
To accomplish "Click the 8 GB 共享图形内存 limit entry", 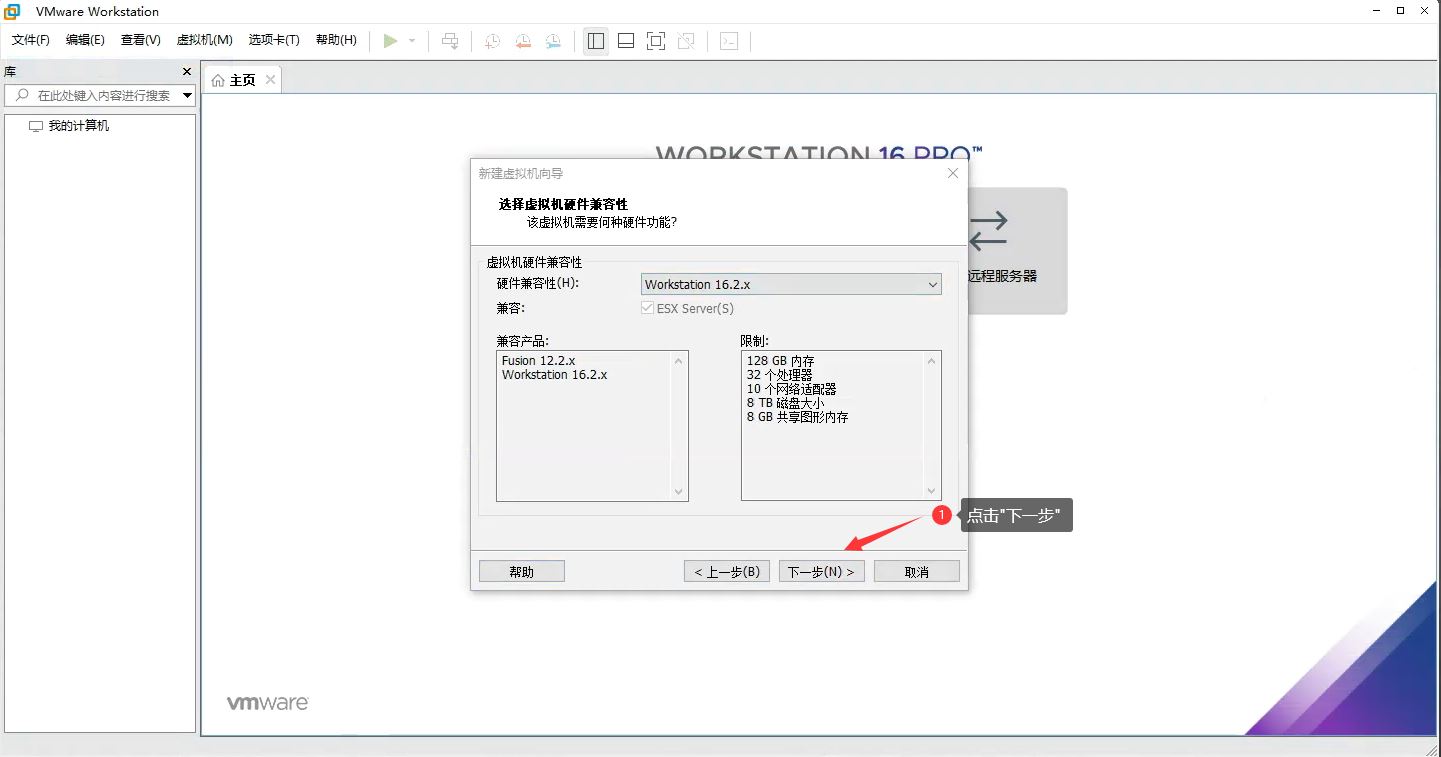I will click(798, 417).
